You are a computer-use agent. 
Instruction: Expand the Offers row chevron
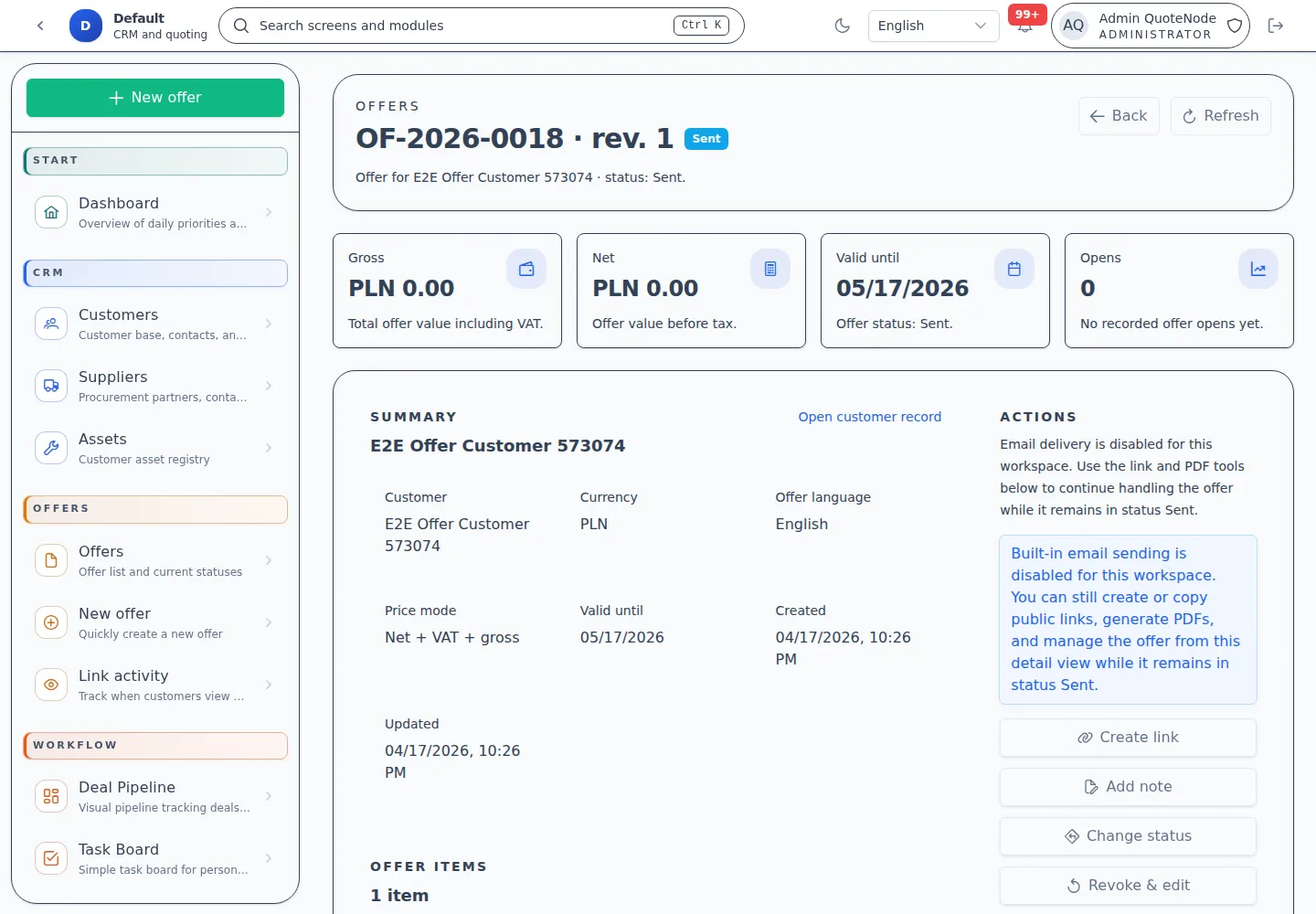point(269,560)
